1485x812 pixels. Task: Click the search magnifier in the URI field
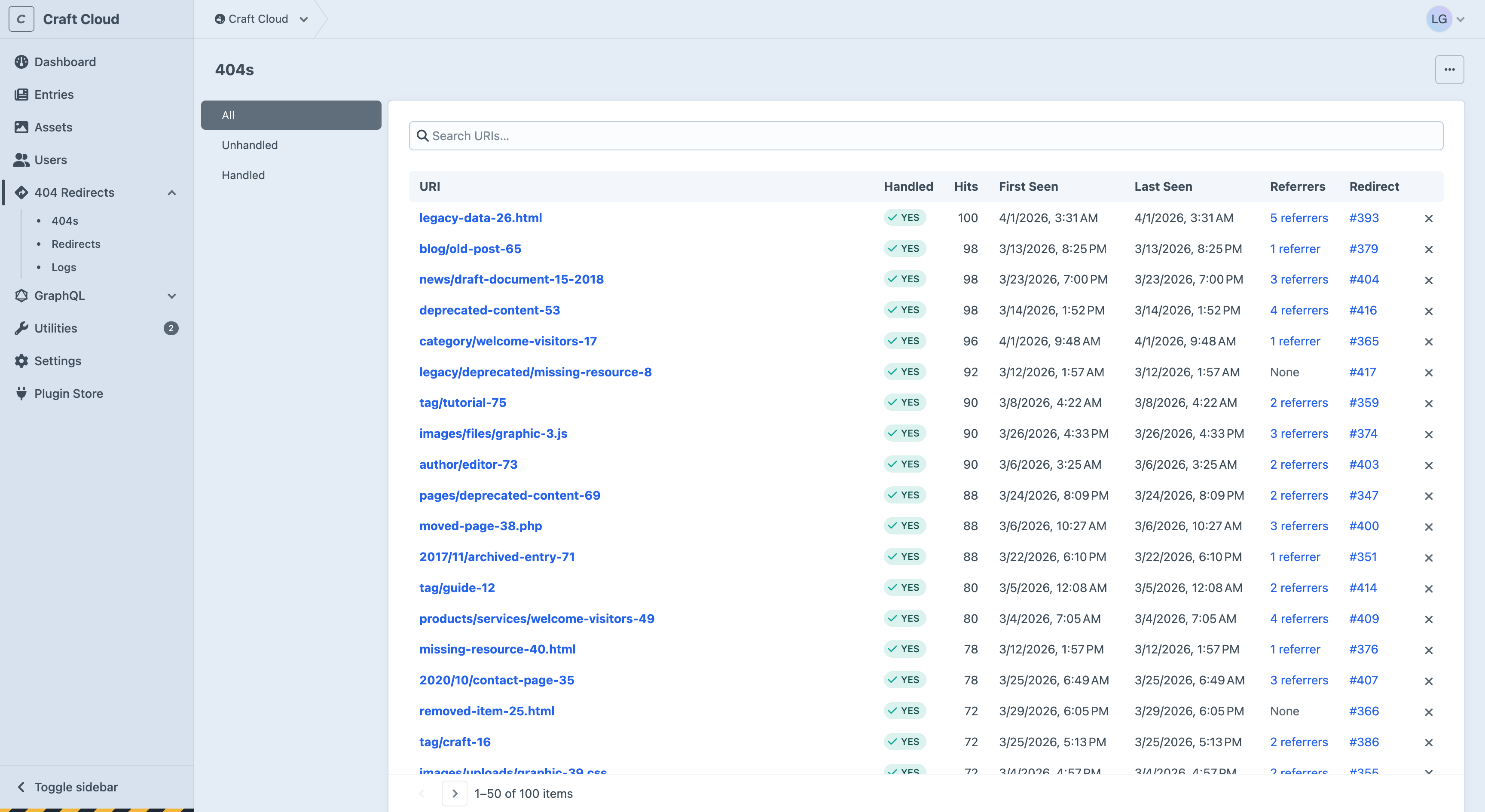[422, 135]
